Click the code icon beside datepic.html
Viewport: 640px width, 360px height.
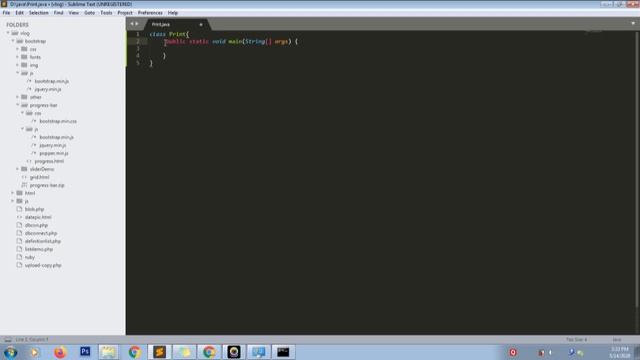(19, 217)
